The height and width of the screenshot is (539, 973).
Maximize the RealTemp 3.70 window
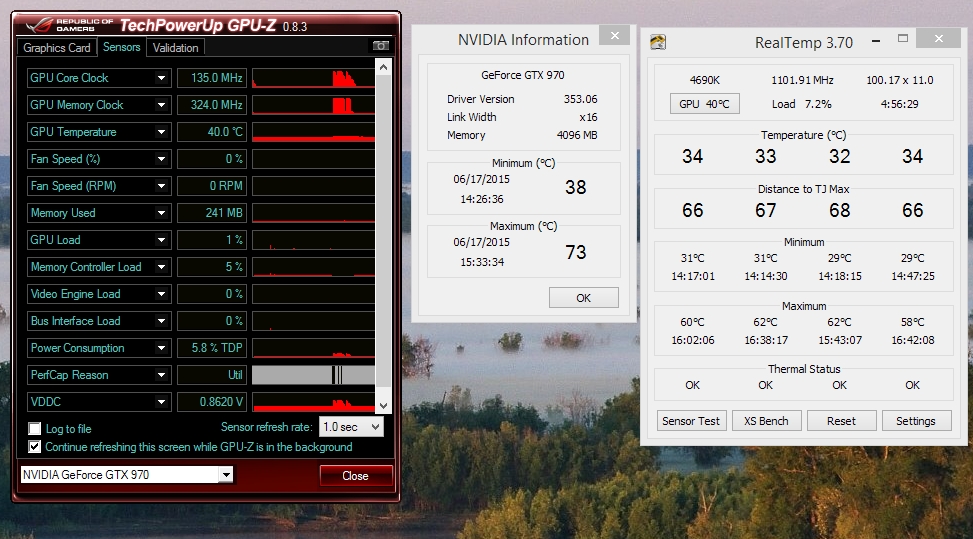pyautogui.click(x=902, y=40)
